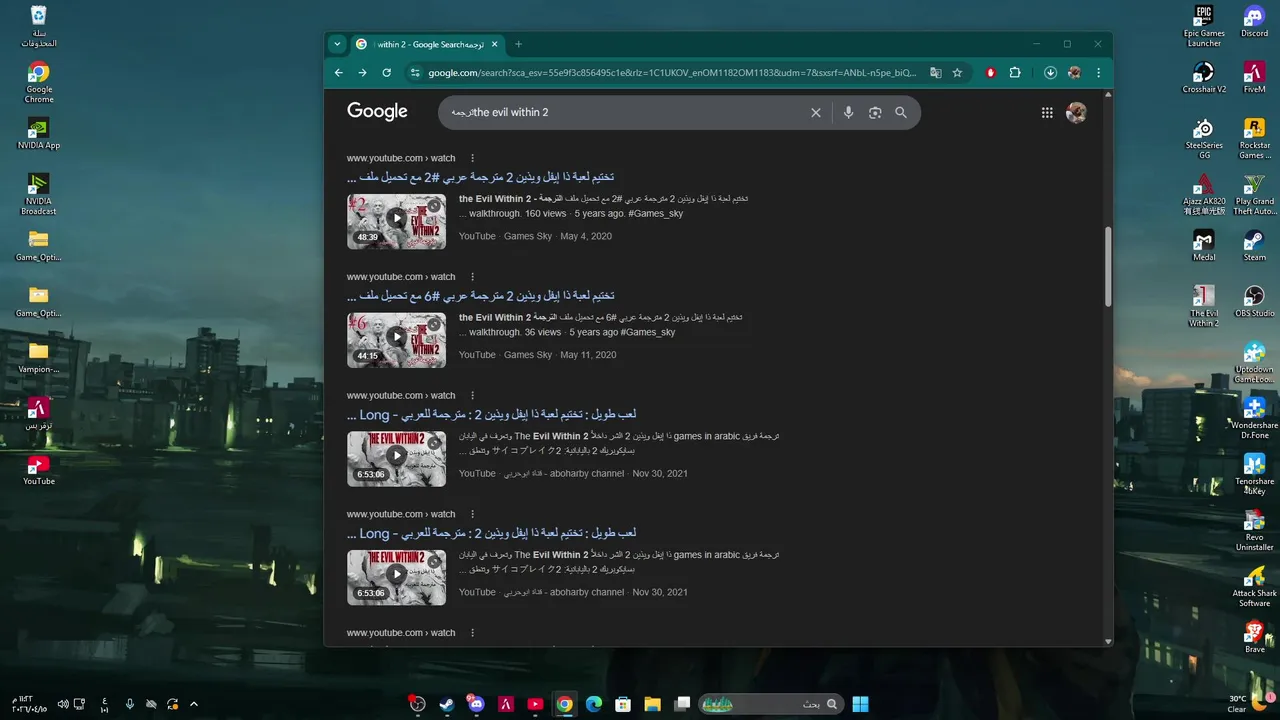Open Epic Games Launcher desktop icon
The height and width of the screenshot is (720, 1280).
[x=1204, y=26]
